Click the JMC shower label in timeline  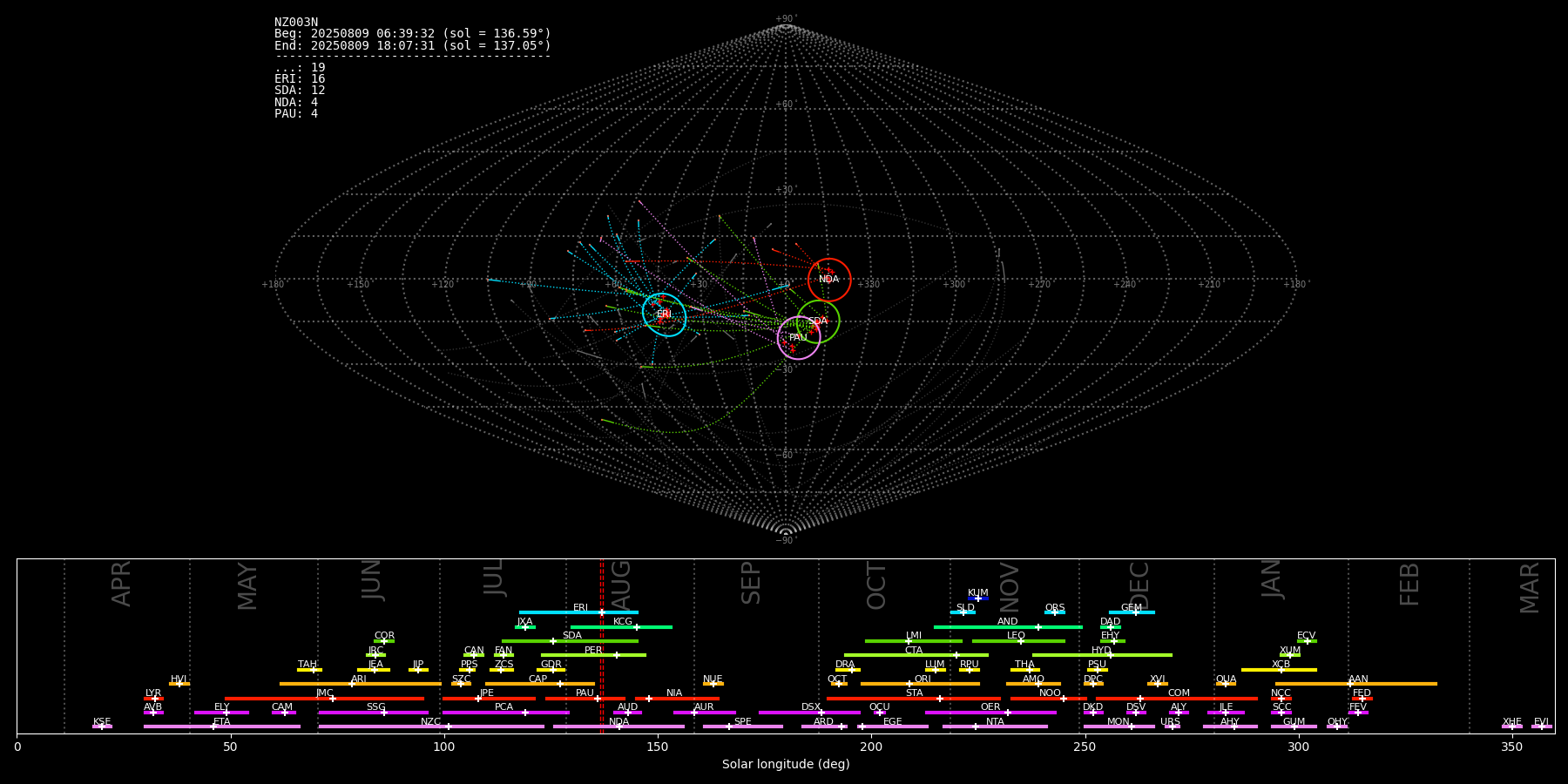click(x=325, y=693)
